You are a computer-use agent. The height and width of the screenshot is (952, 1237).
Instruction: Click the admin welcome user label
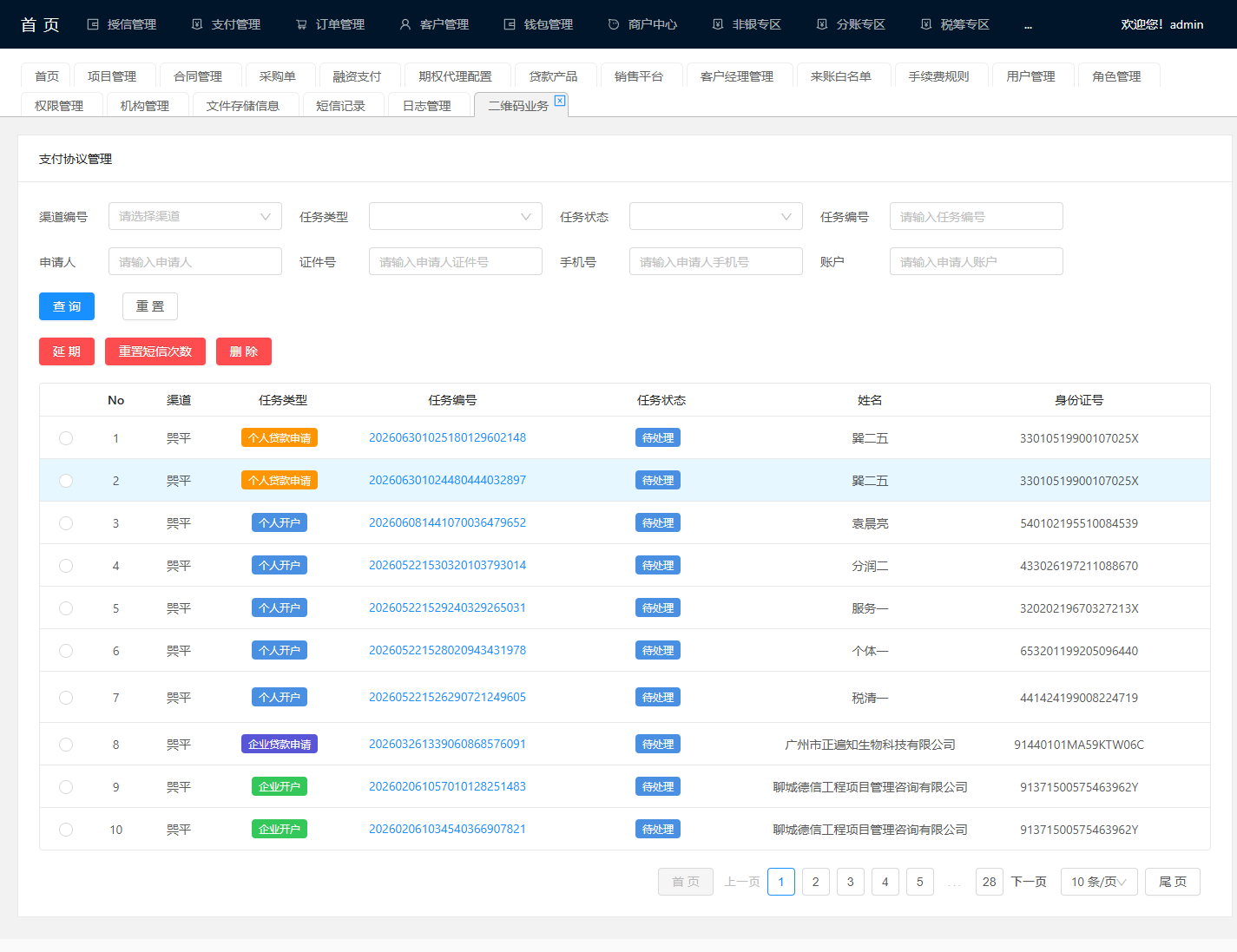tap(1161, 24)
